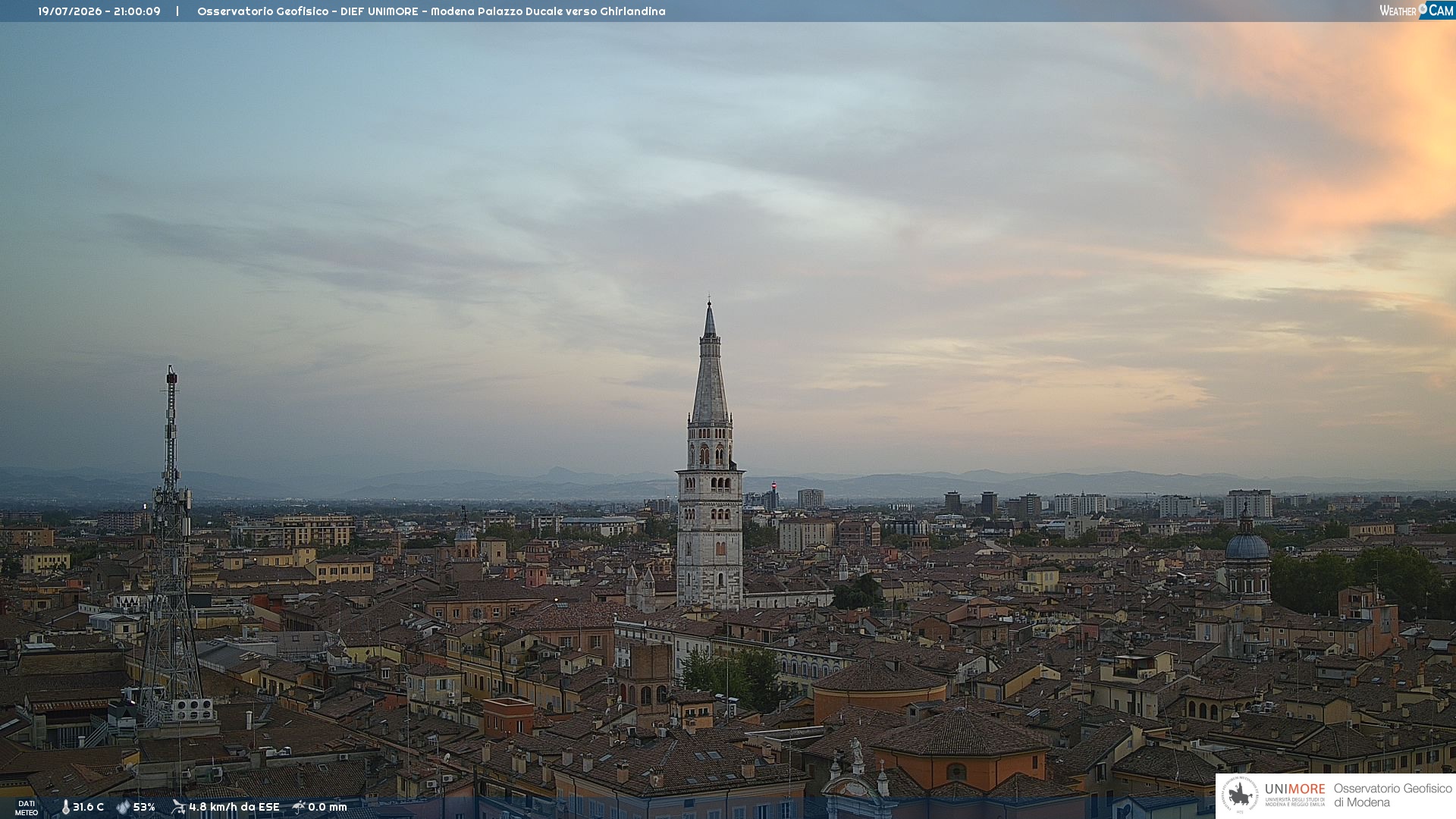Viewport: 1456px width, 819px height.
Task: Click the 31.6 C temperature reading
Action: coord(88,807)
